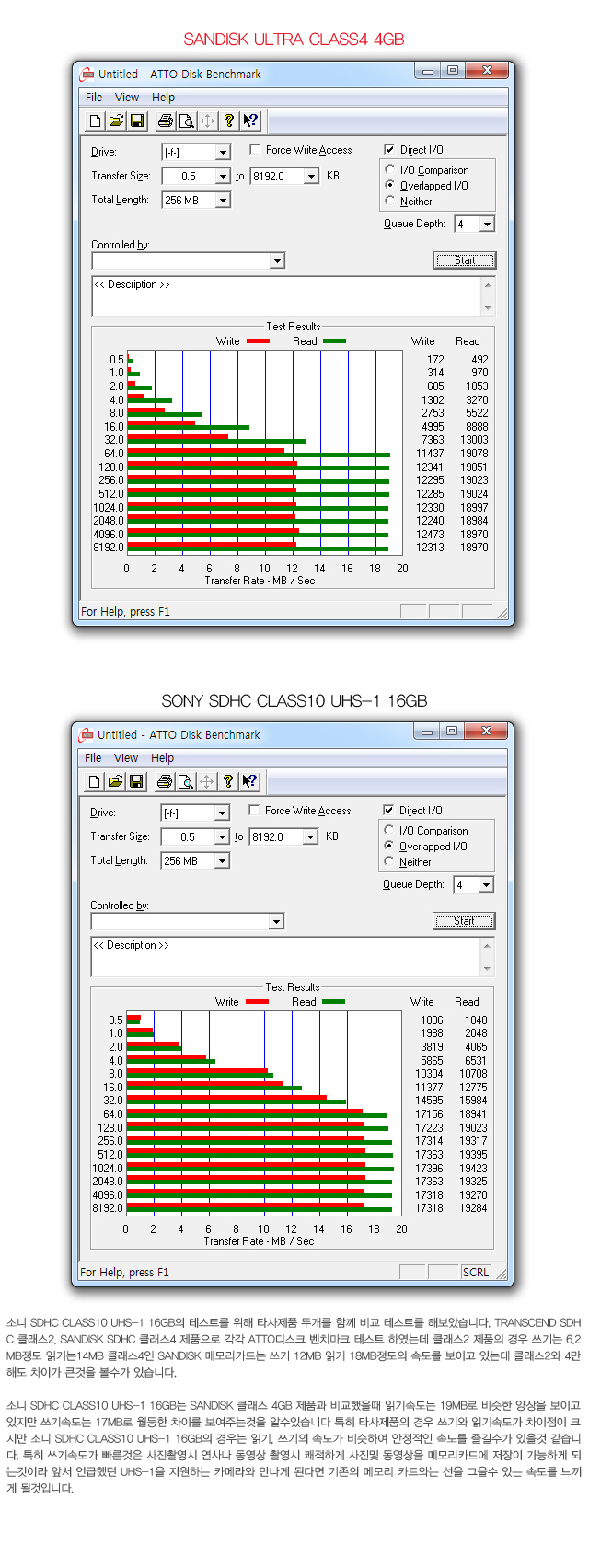Click Save floppy icon in SanDisk window
589x1568 pixels.
click(137, 121)
